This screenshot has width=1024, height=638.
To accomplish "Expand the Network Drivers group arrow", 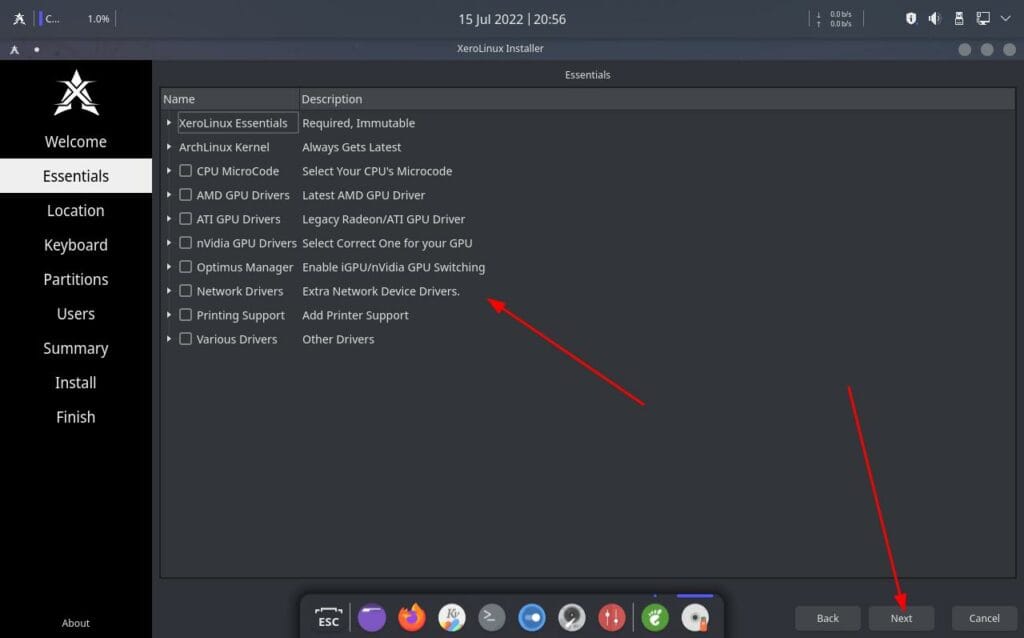I will (168, 291).
